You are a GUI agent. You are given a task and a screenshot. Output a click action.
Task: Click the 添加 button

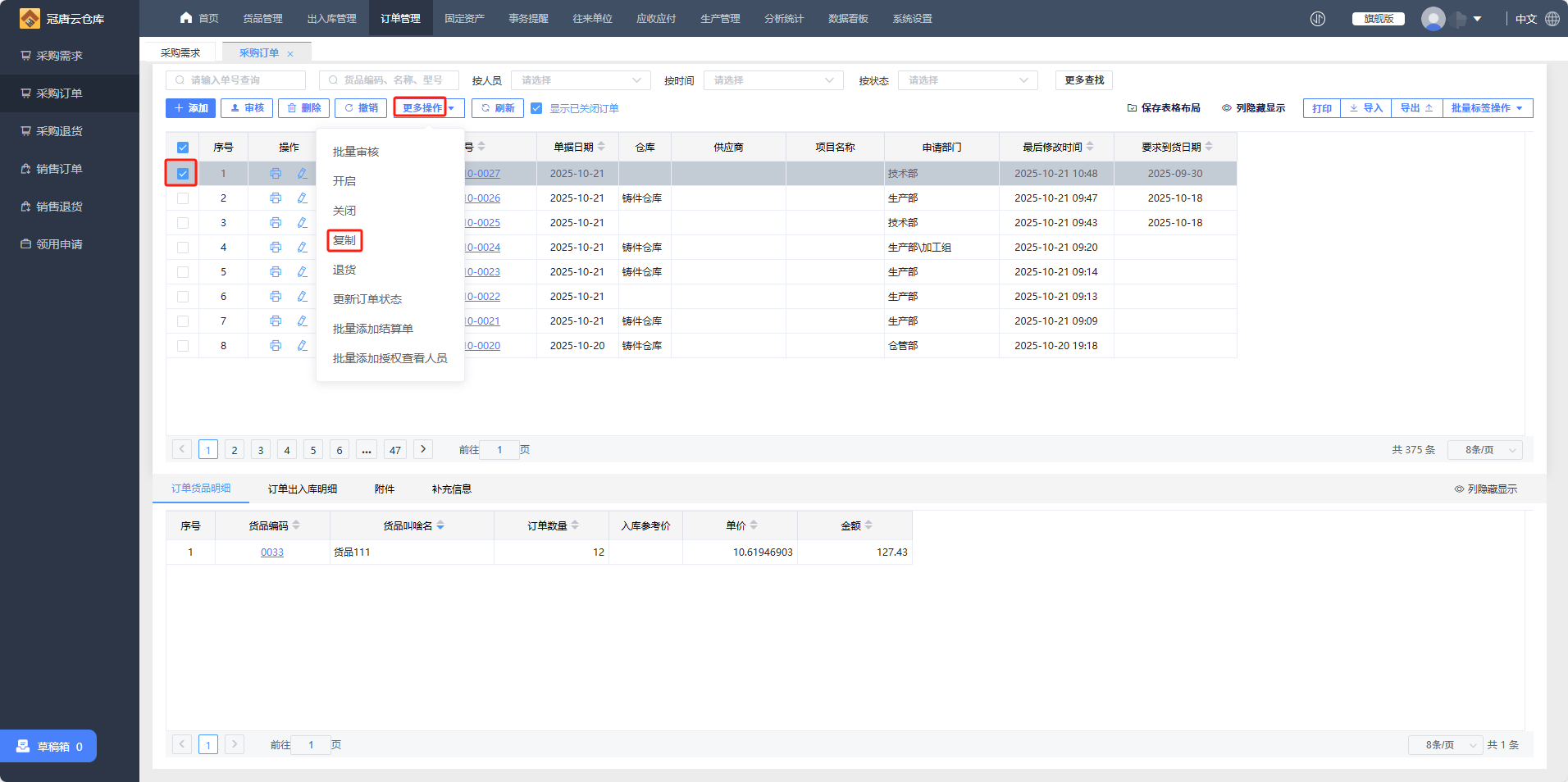click(191, 108)
